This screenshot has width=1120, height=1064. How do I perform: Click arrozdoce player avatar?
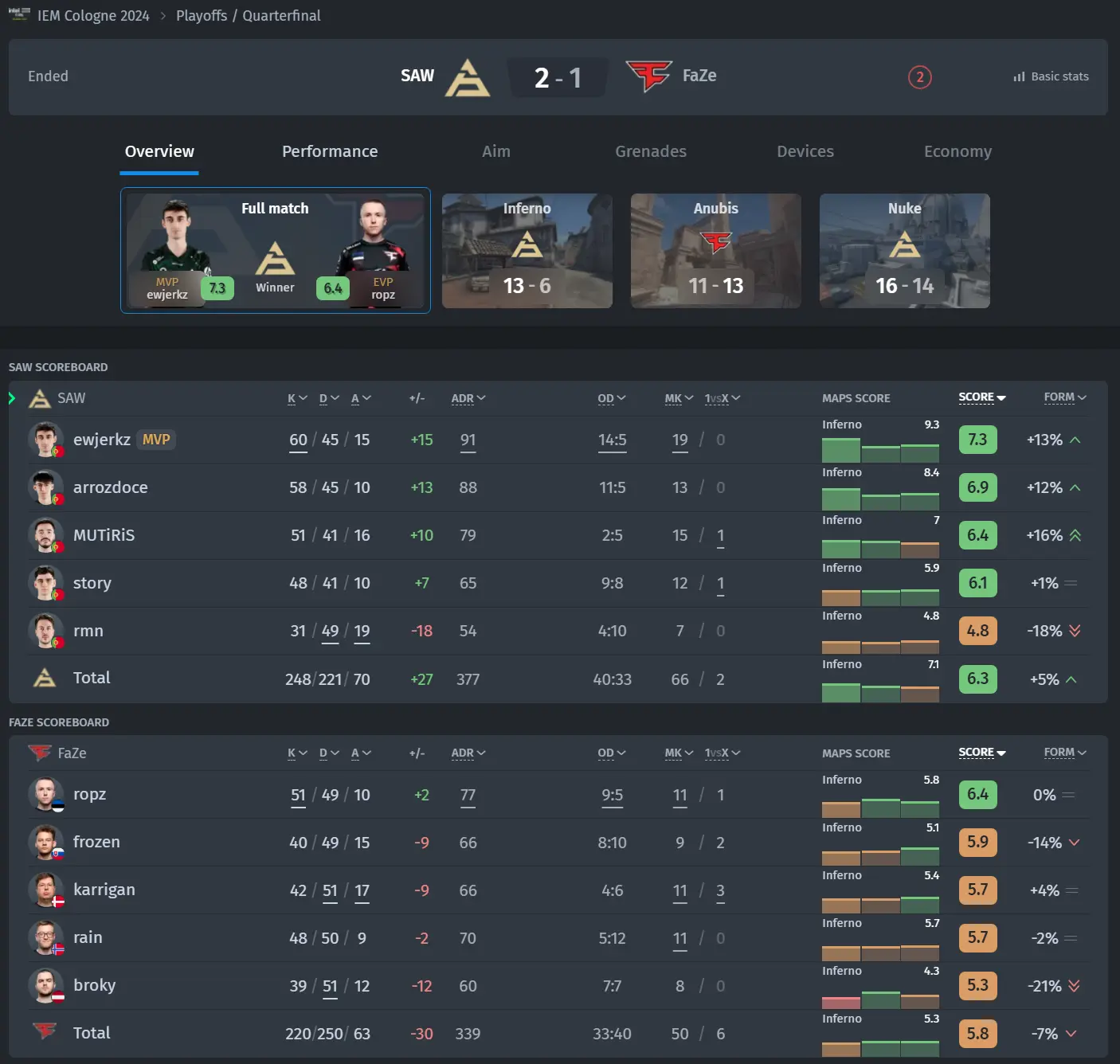pos(45,487)
